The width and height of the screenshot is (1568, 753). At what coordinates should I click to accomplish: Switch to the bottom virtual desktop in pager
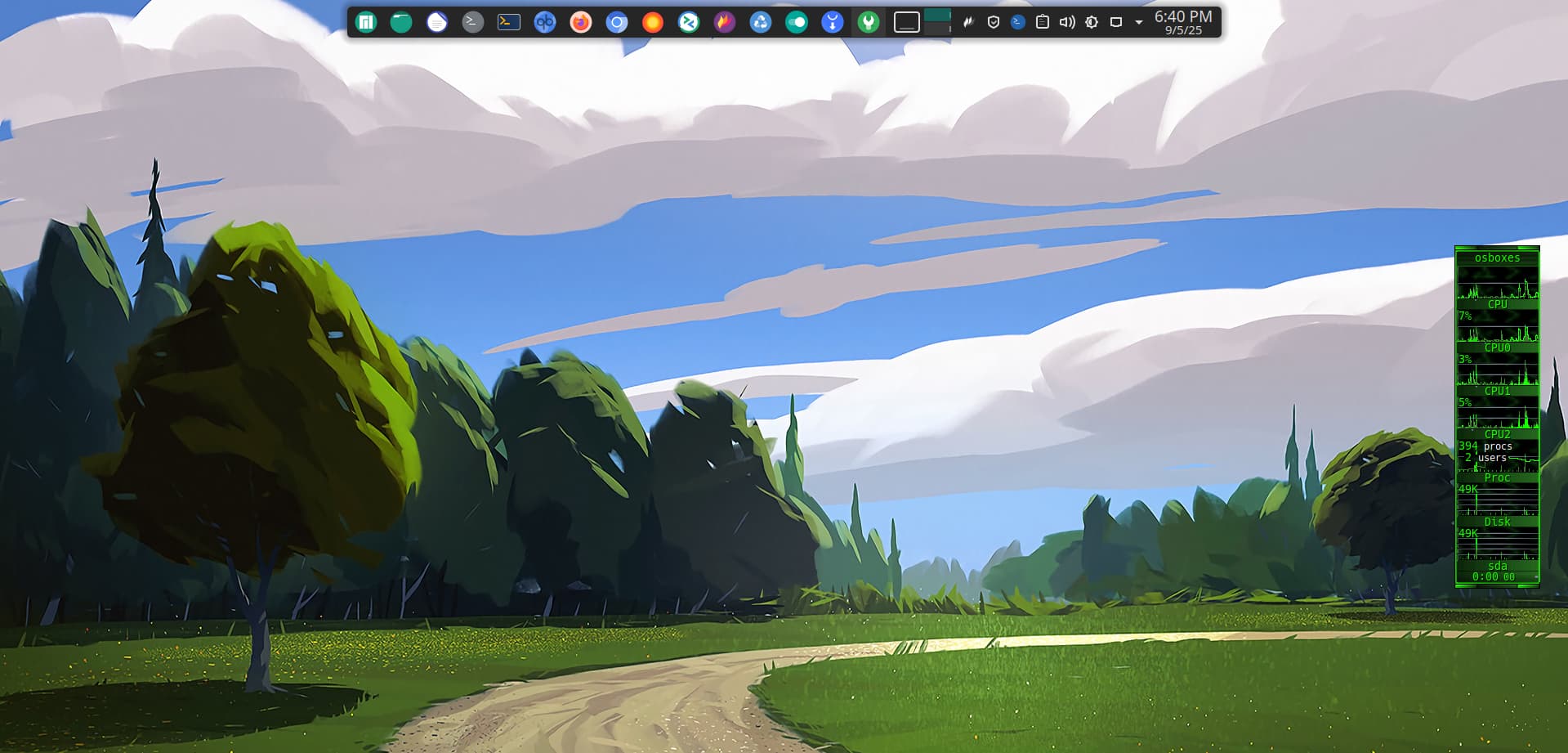point(937,29)
